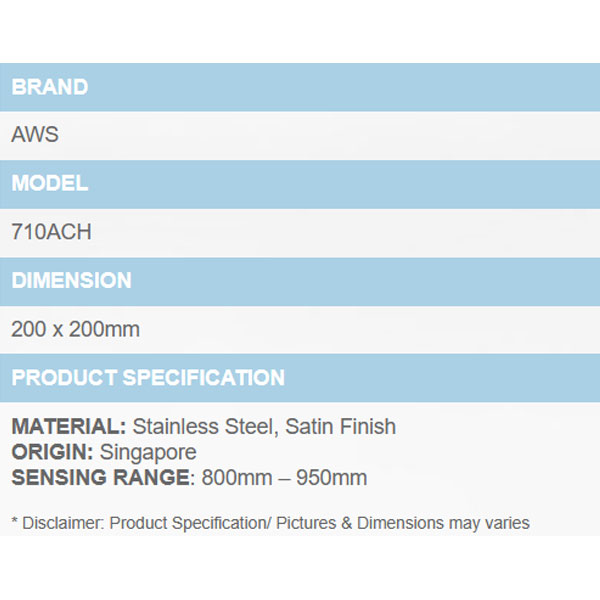Click the bold MATERIAL label
The width and height of the screenshot is (600, 600).
click(69, 427)
